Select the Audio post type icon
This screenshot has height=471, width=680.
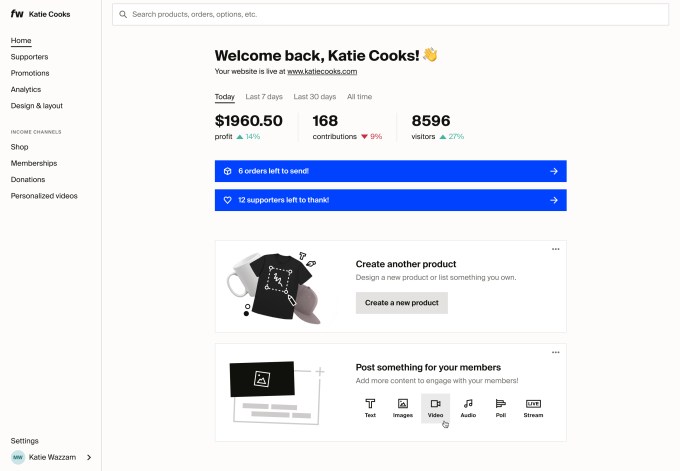pos(468,404)
